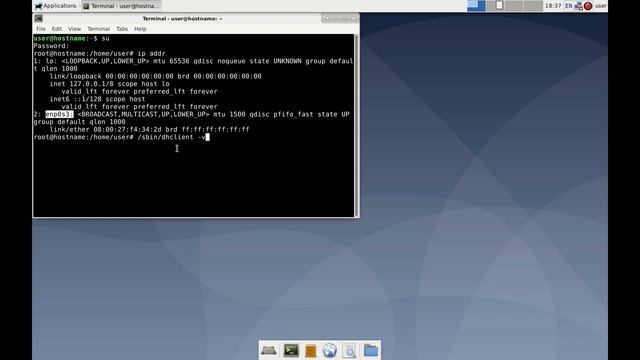Open the Tabs menu in Terminal

pyautogui.click(x=122, y=29)
